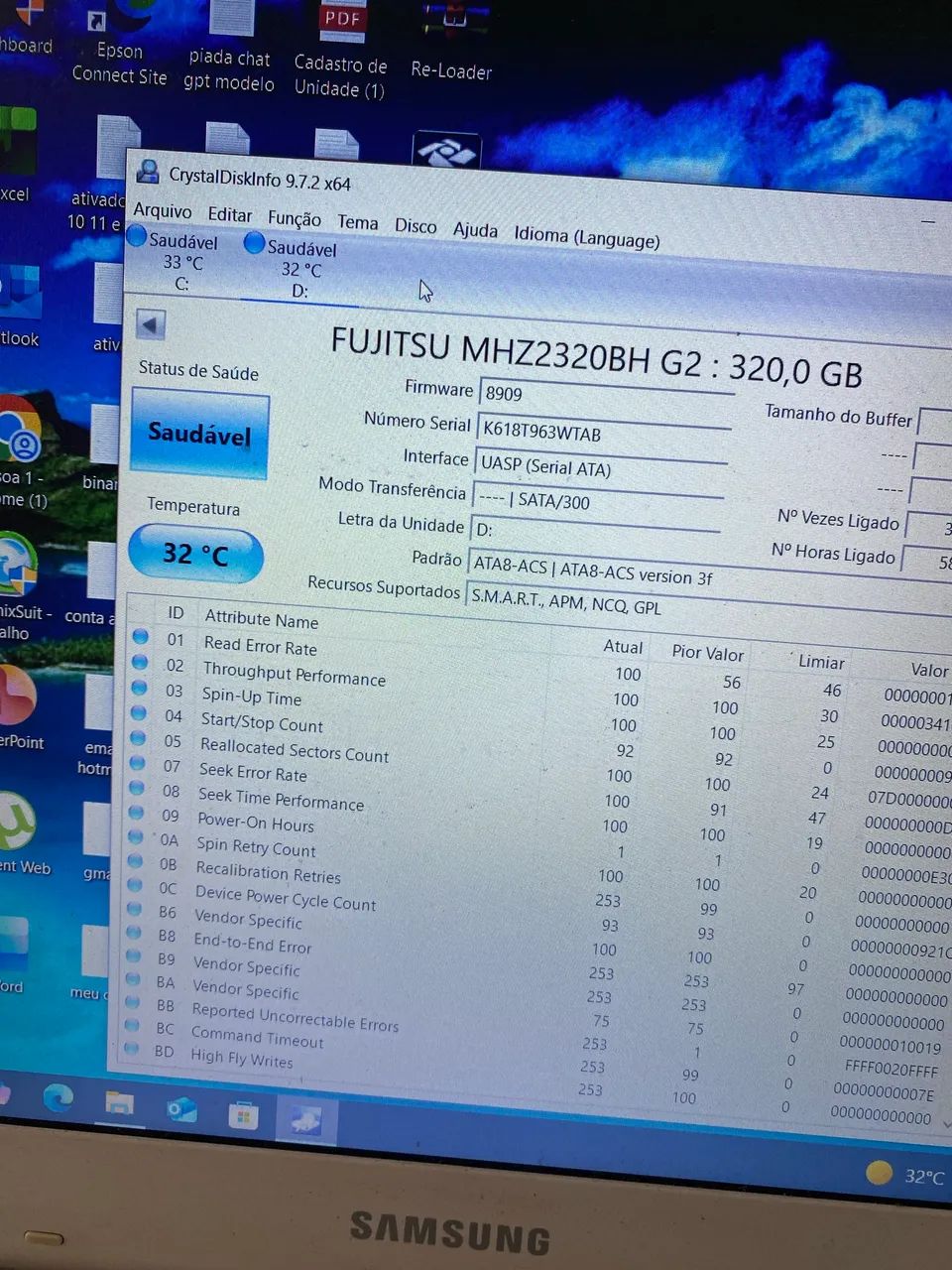Click the Interface field UASP (Serial ATA)
The image size is (952, 1270).
(x=600, y=467)
